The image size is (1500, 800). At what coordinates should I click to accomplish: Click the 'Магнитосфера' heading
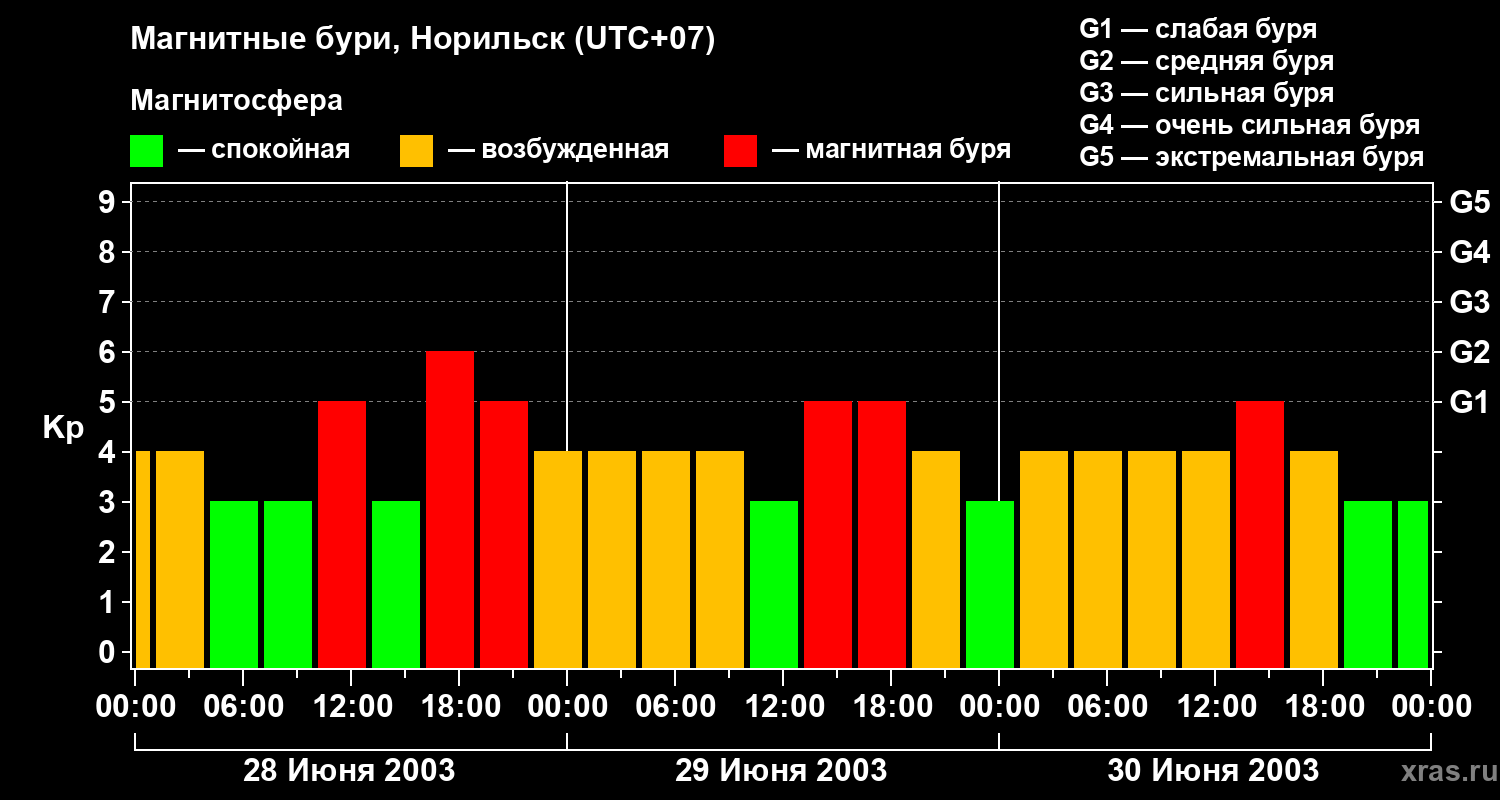click(x=236, y=101)
